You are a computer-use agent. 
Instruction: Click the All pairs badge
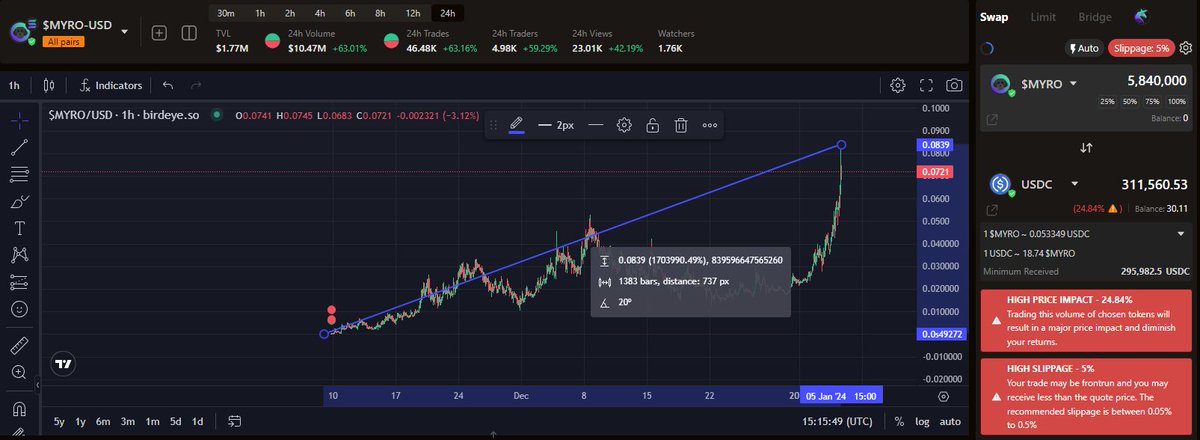(x=64, y=42)
